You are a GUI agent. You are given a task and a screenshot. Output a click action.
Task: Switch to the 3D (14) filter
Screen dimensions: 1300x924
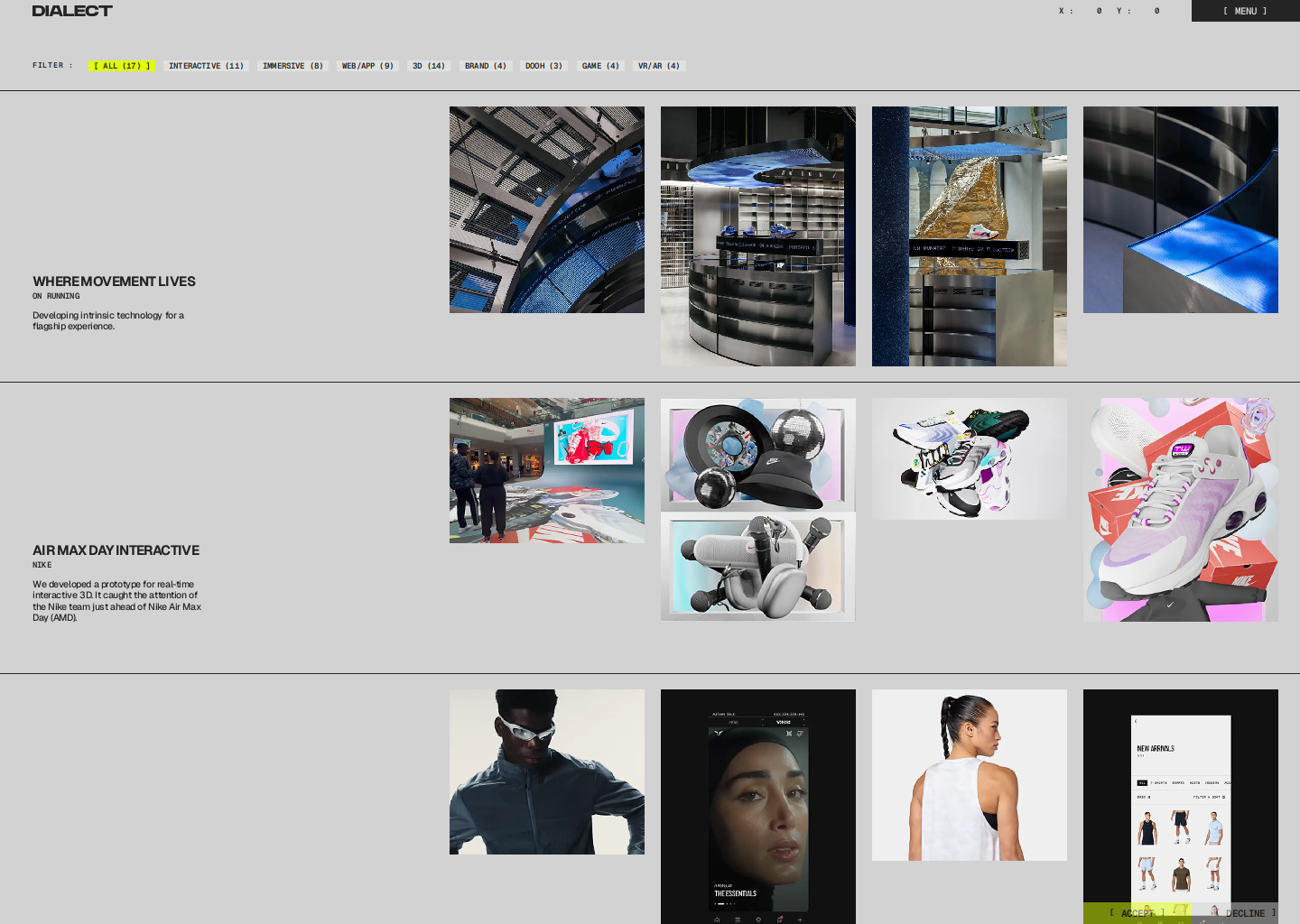point(429,66)
